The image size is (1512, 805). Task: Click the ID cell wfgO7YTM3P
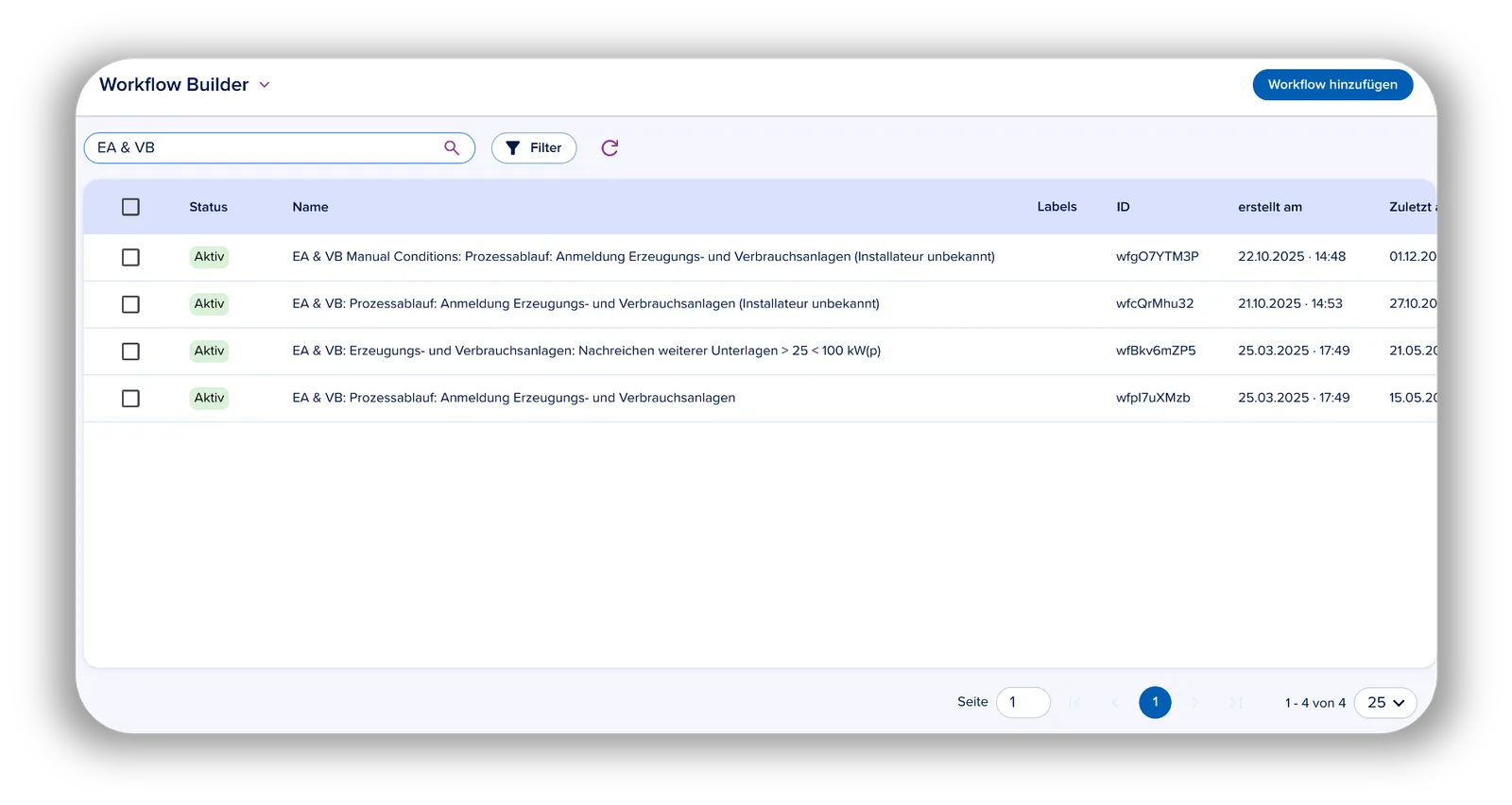(x=1158, y=256)
